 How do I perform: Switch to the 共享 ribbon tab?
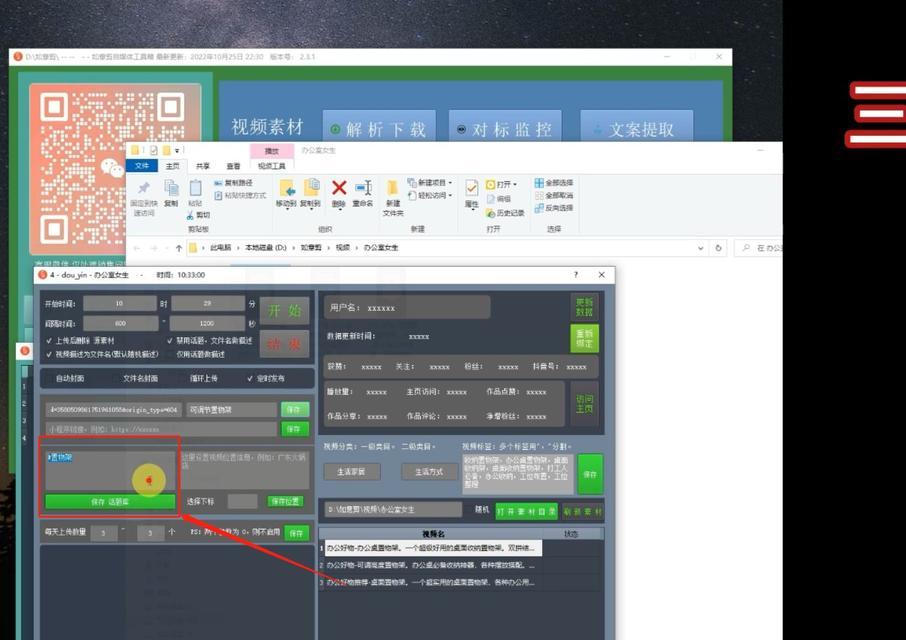click(x=203, y=166)
